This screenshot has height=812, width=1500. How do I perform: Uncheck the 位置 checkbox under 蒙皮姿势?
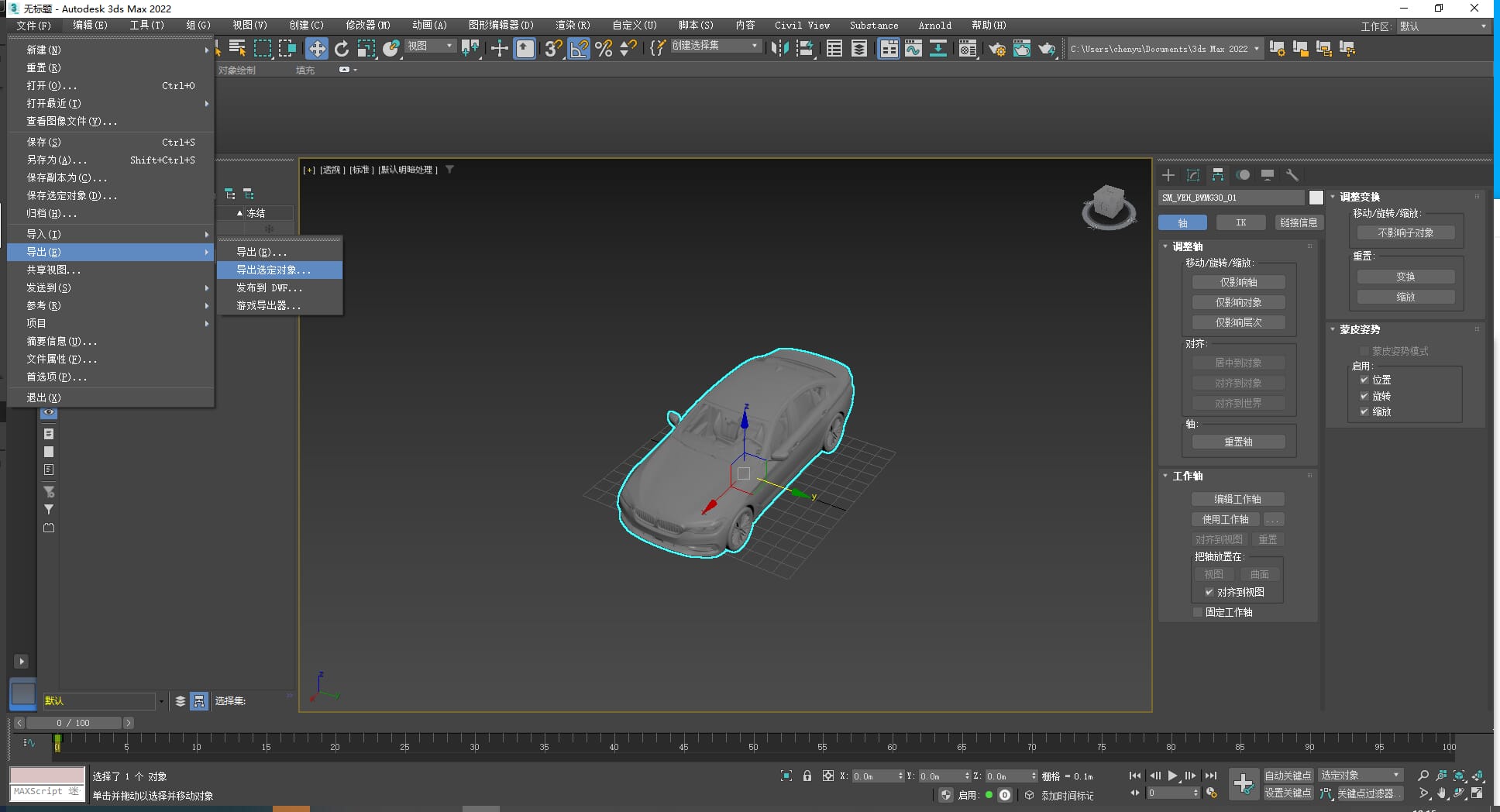[1364, 380]
